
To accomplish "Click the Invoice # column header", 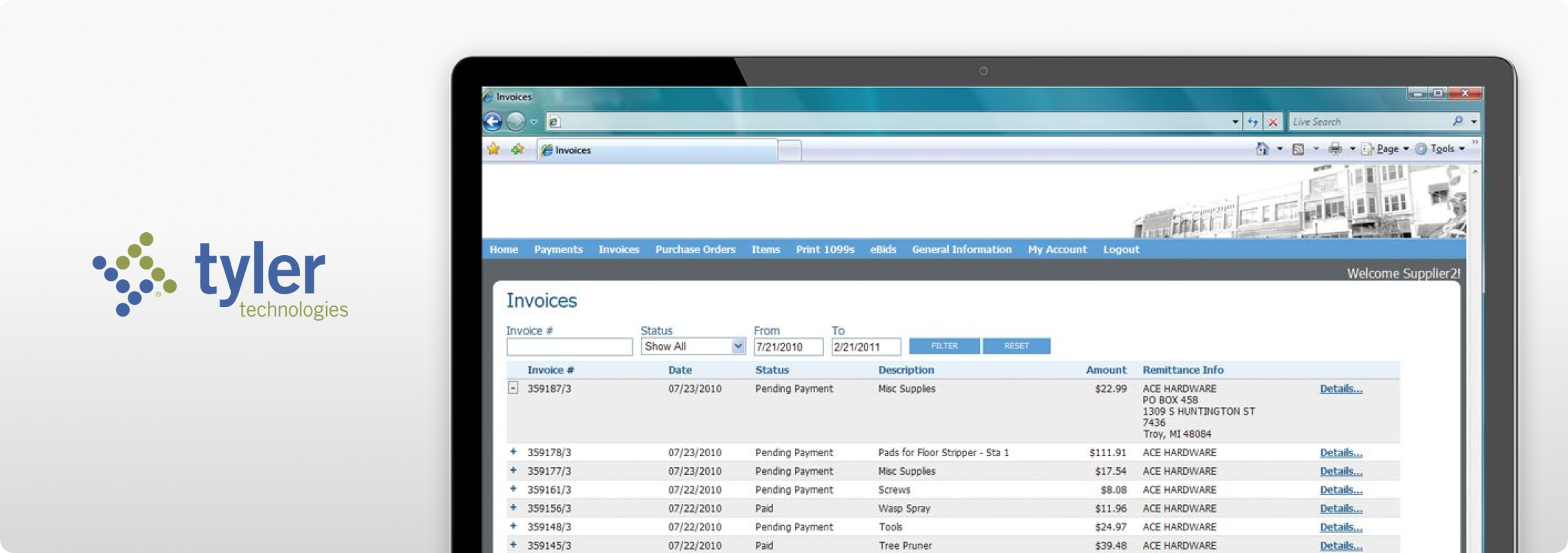I will (x=551, y=371).
